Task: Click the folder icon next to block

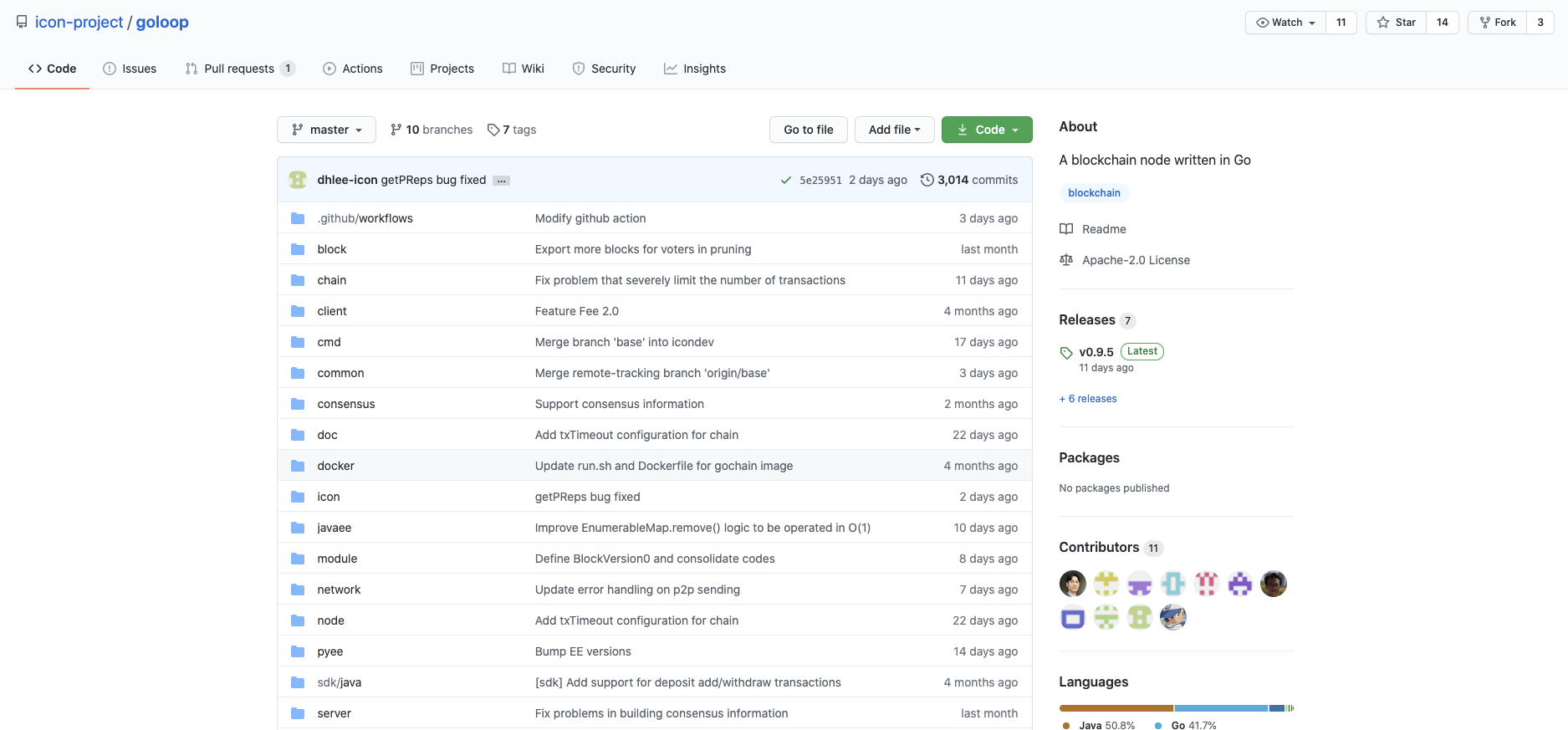Action: (x=298, y=249)
